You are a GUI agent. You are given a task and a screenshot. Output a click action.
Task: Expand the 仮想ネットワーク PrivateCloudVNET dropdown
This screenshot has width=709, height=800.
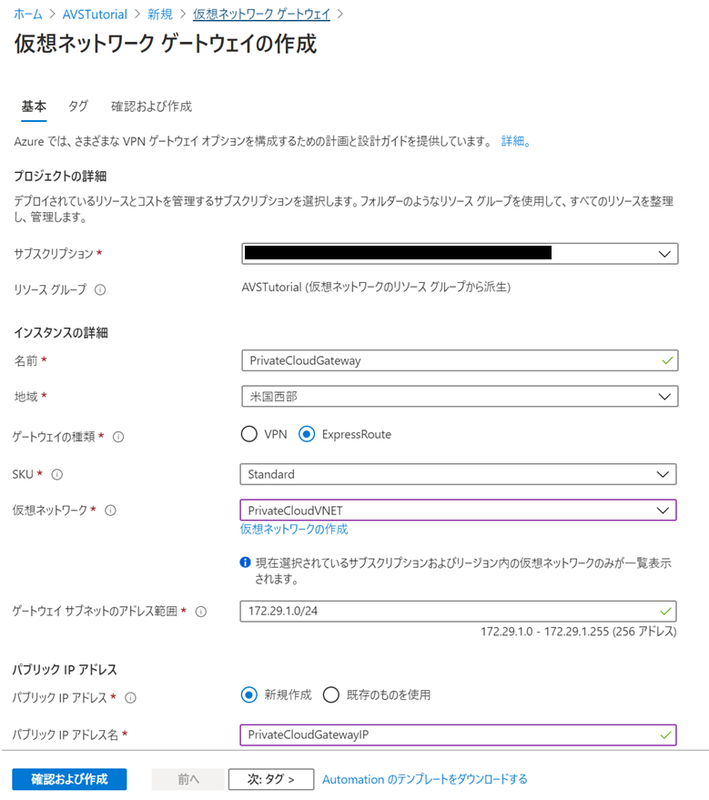[459, 510]
